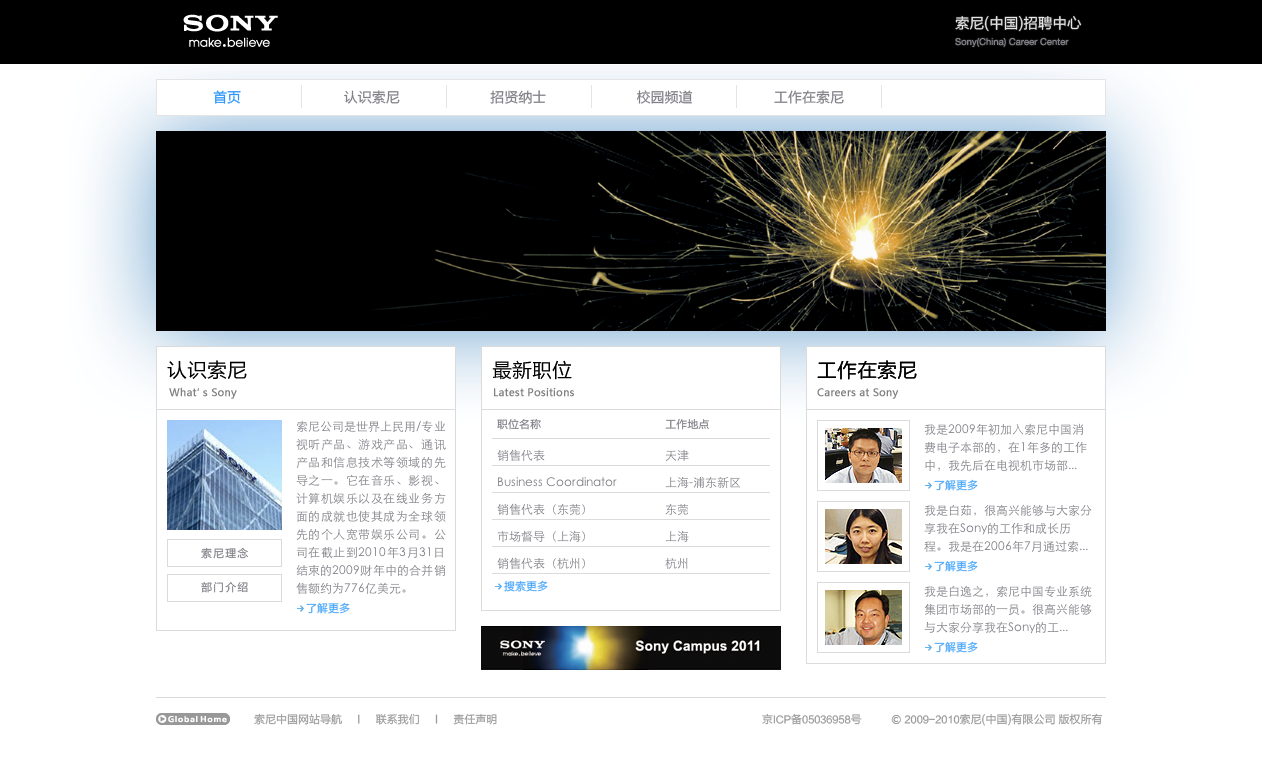Go to the 首页 tab

[227, 98]
